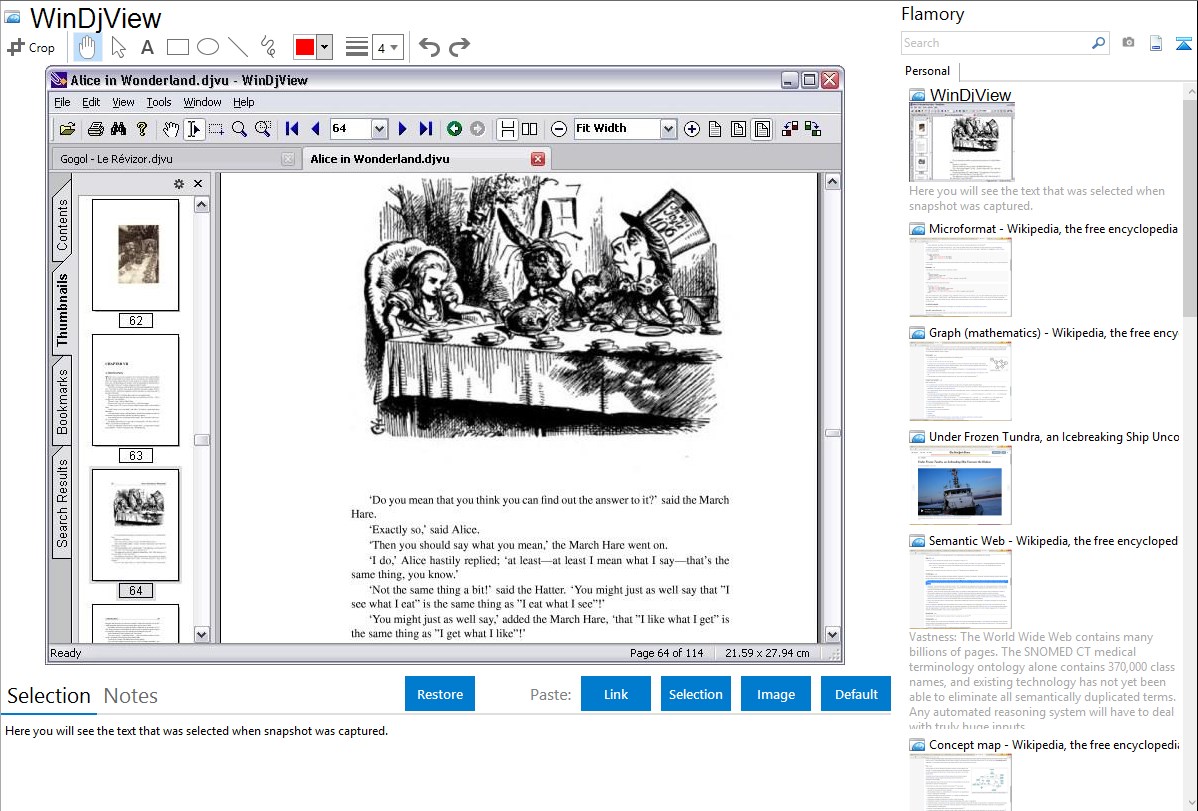Viewport: 1198px width, 811px height.
Task: Go to the first page
Action: [x=292, y=128]
